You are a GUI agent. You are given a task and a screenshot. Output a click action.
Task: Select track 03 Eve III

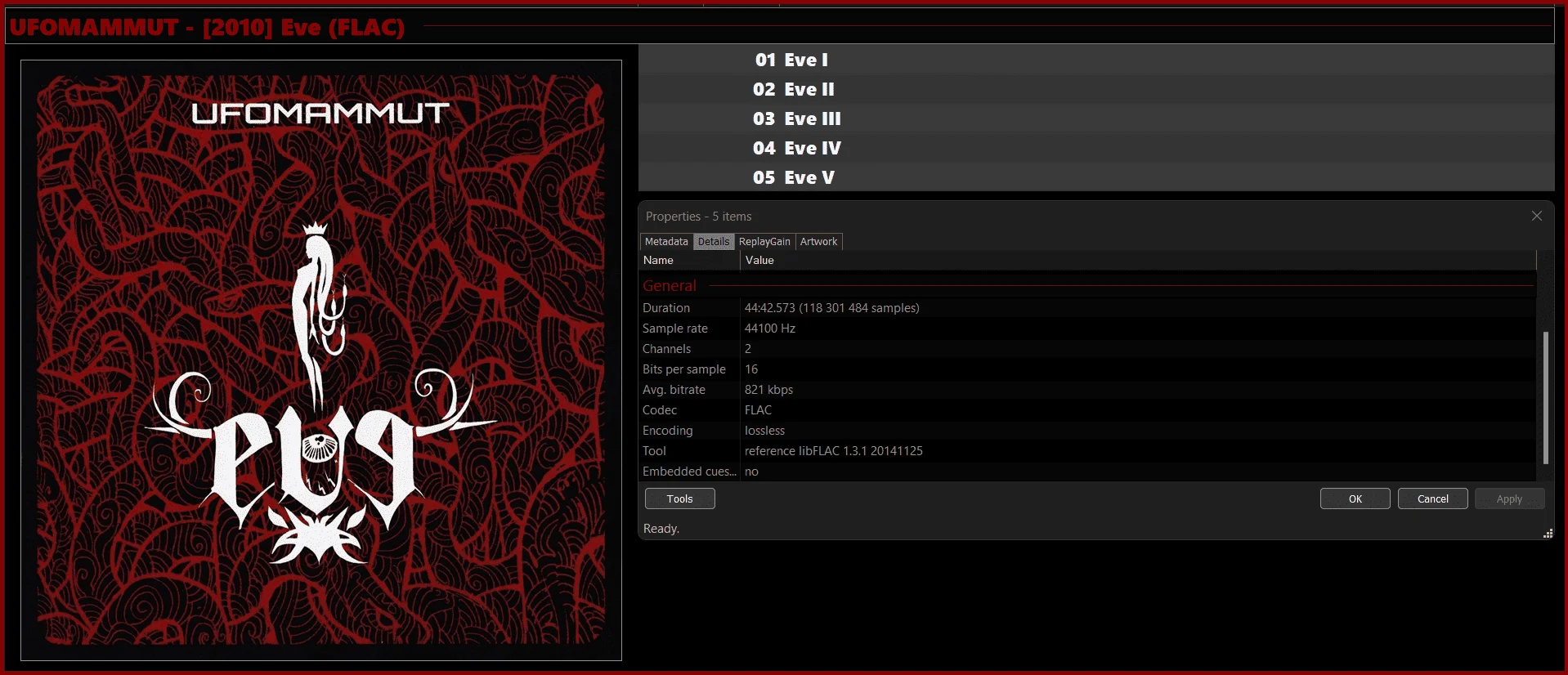[x=1096, y=118]
